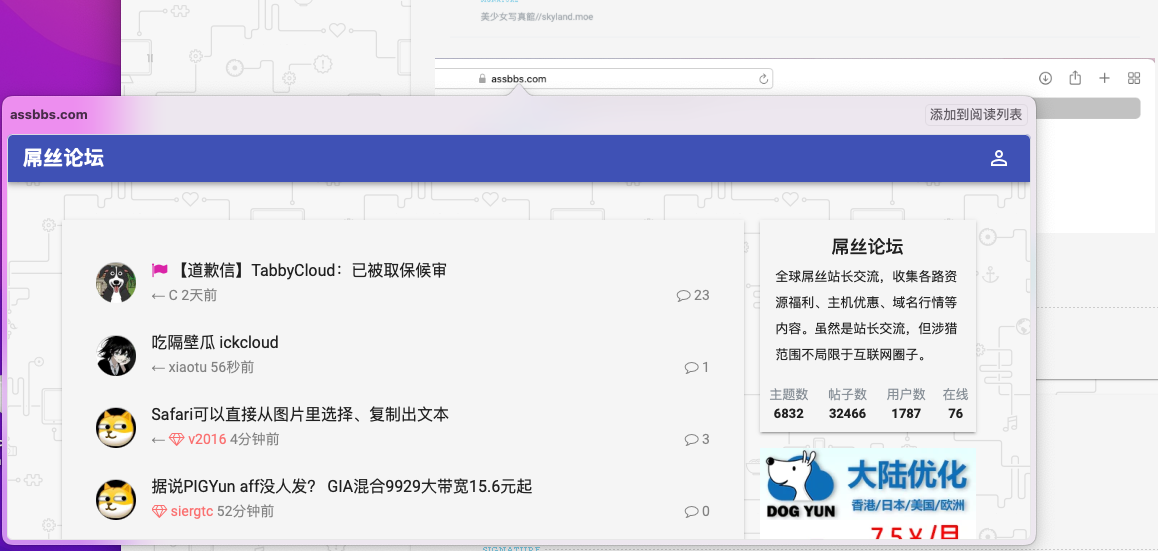Click the siergtc username link

pos(191,511)
